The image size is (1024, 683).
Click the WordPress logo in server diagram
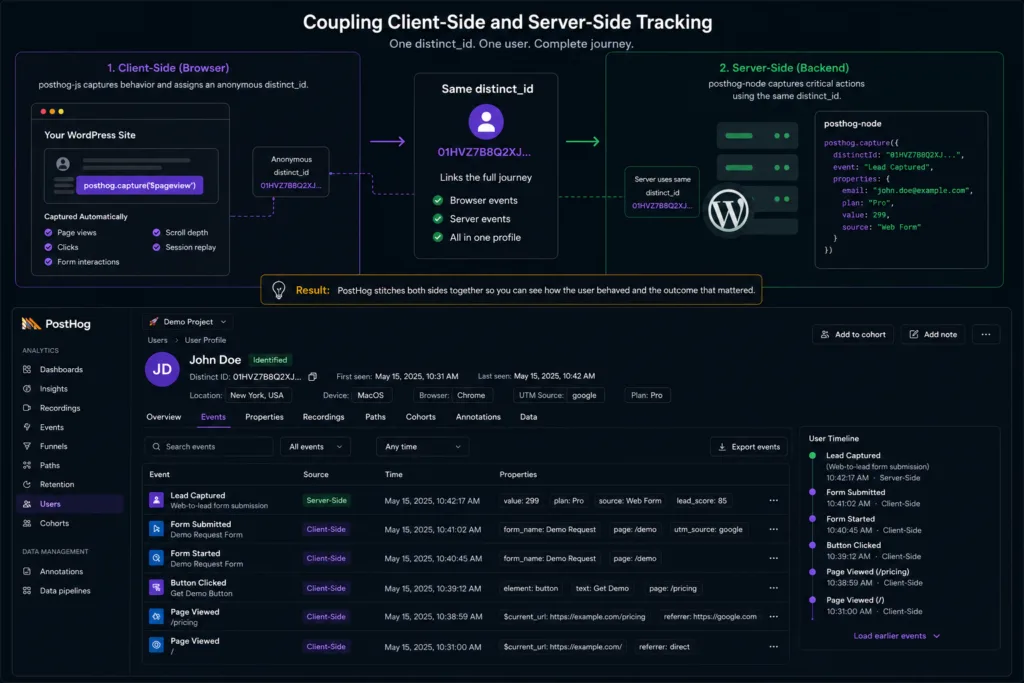tap(728, 210)
